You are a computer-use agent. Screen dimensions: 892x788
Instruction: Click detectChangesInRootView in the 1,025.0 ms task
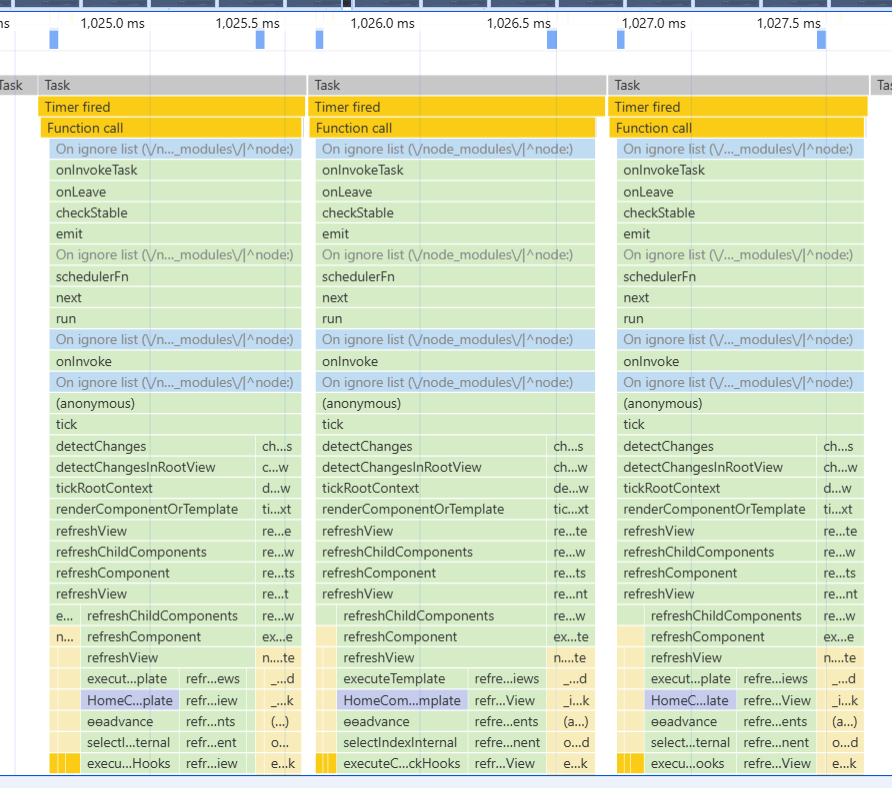pos(152,467)
